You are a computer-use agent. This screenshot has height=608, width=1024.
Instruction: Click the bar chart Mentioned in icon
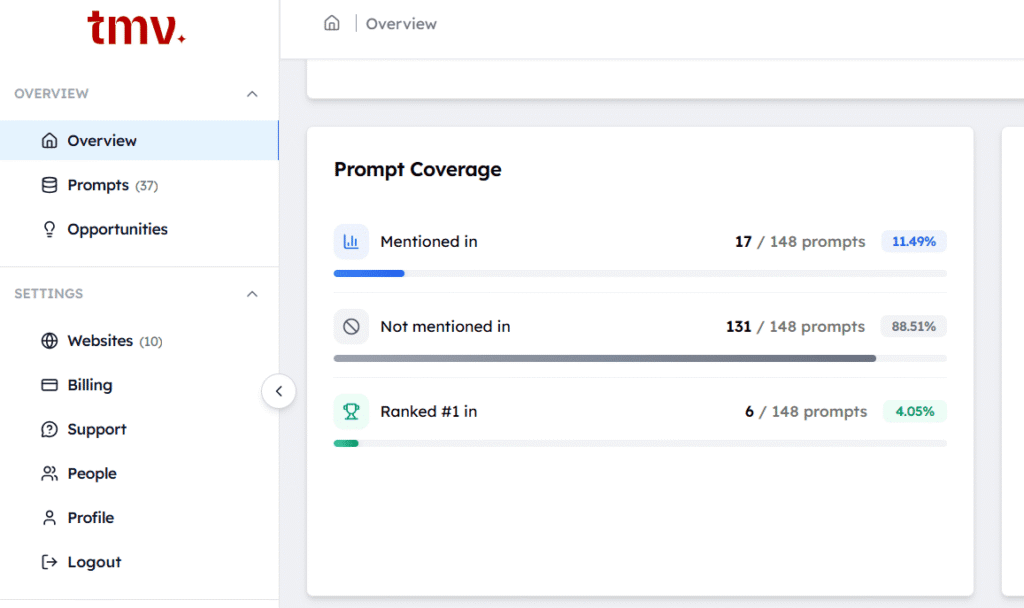point(351,242)
